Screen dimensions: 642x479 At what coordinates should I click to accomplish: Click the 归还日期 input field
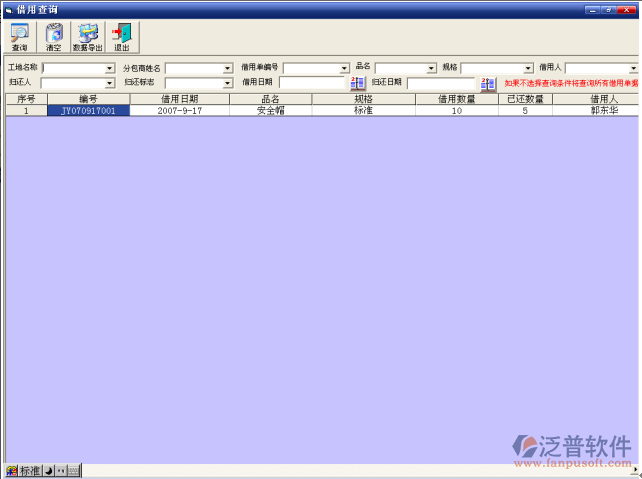(x=441, y=84)
